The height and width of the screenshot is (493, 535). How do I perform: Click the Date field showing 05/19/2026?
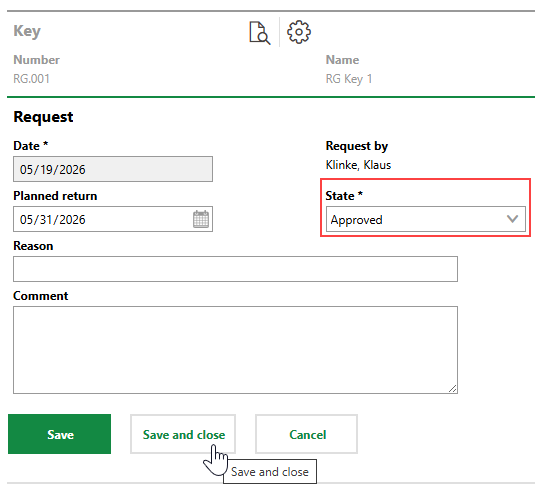pyautogui.click(x=113, y=169)
